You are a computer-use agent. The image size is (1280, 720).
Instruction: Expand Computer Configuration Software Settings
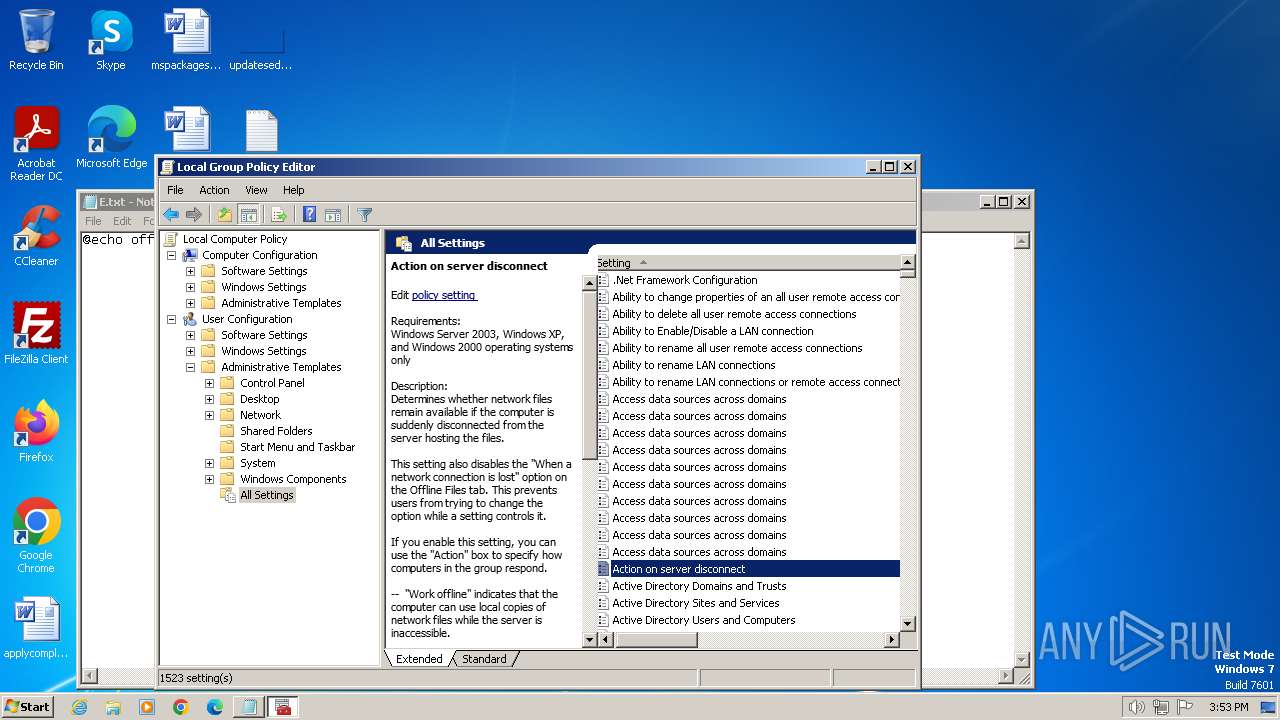tap(190, 271)
